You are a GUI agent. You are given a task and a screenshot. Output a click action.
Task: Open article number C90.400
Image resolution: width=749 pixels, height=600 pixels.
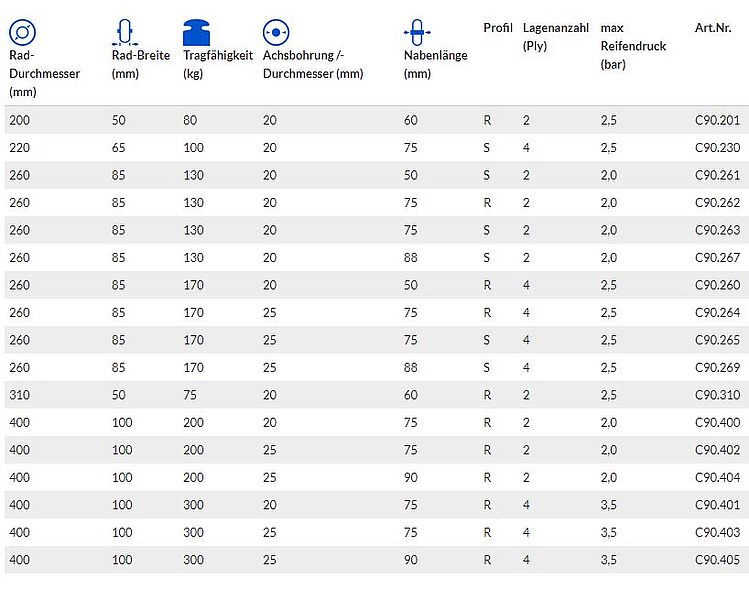(x=717, y=422)
